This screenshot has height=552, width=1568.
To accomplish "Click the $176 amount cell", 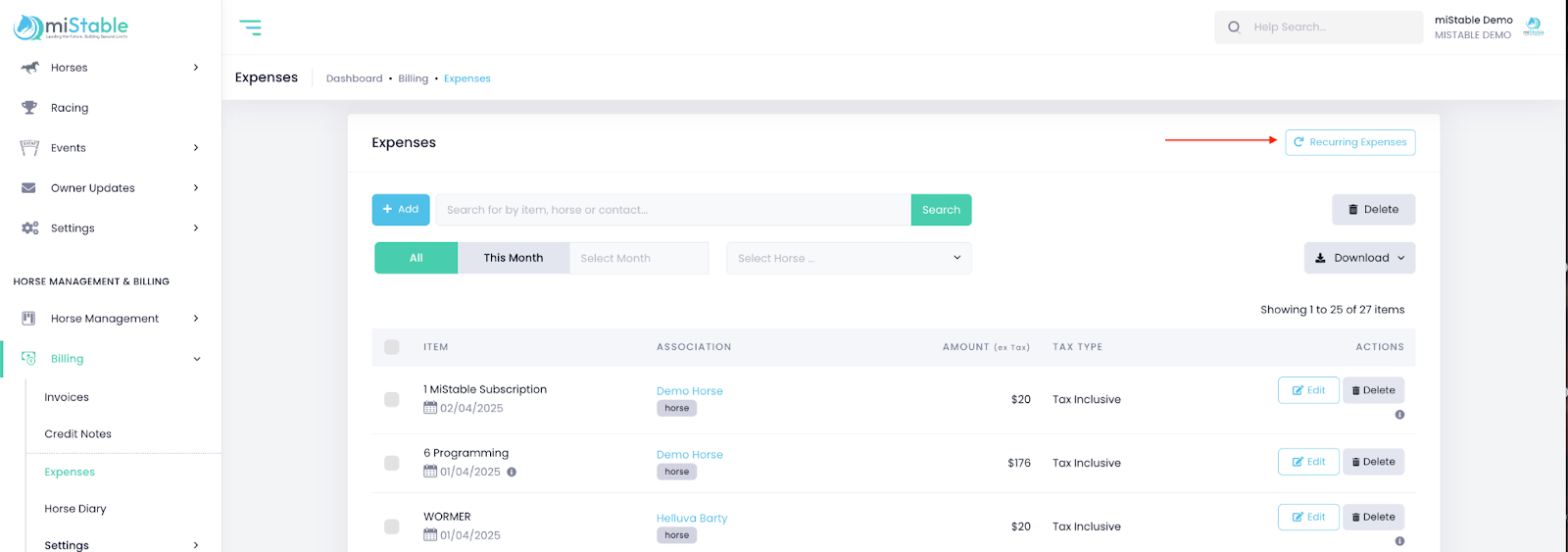I will point(1019,463).
